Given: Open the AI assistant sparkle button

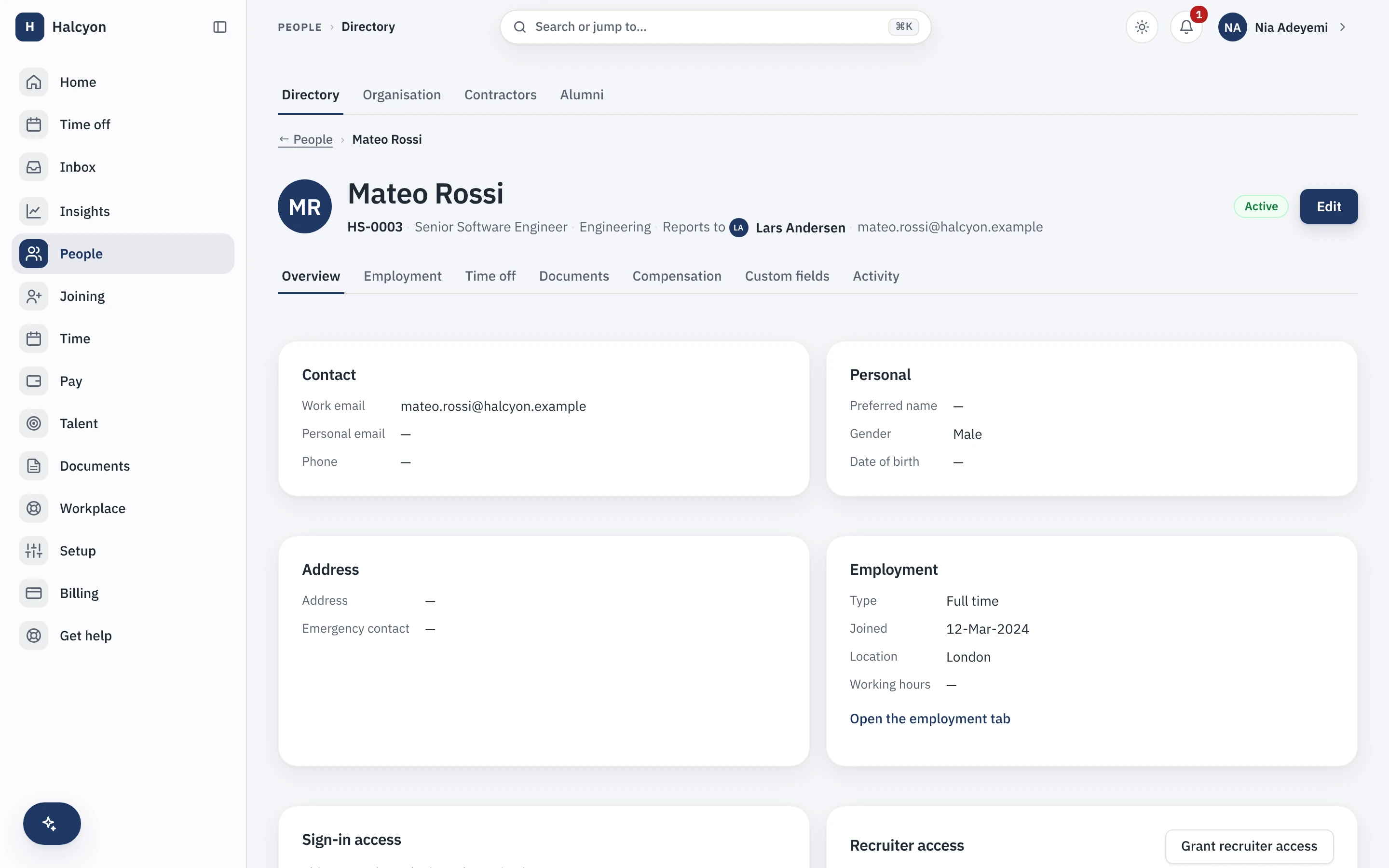Looking at the screenshot, I should pyautogui.click(x=52, y=823).
